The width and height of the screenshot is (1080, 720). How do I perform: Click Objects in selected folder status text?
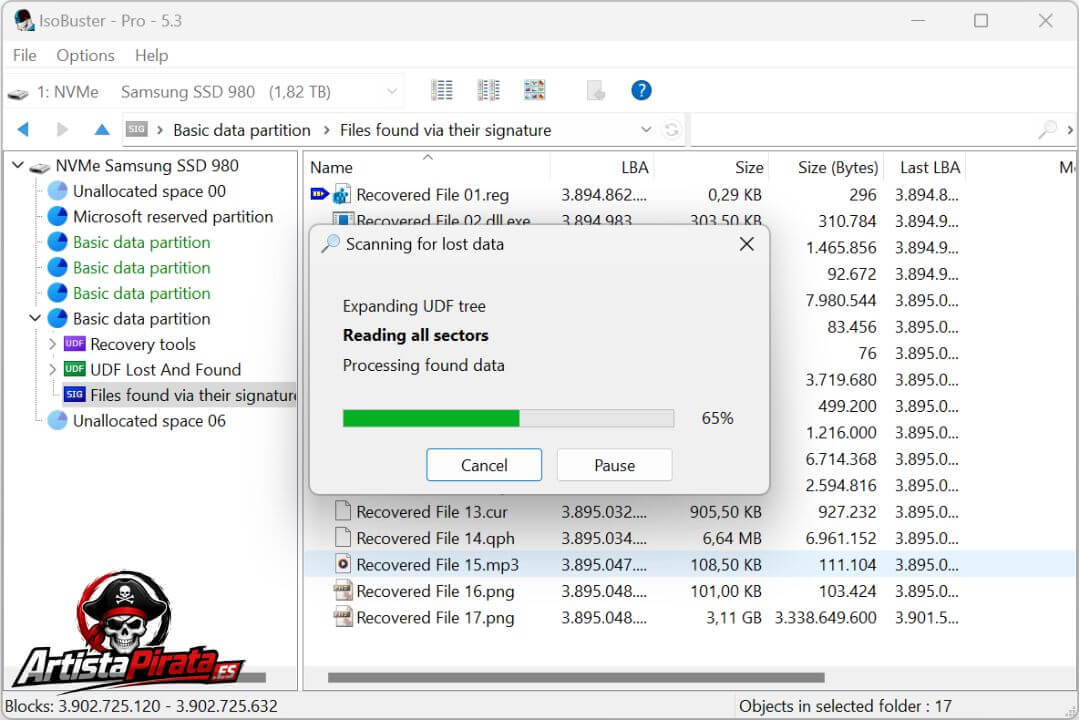tap(845, 706)
